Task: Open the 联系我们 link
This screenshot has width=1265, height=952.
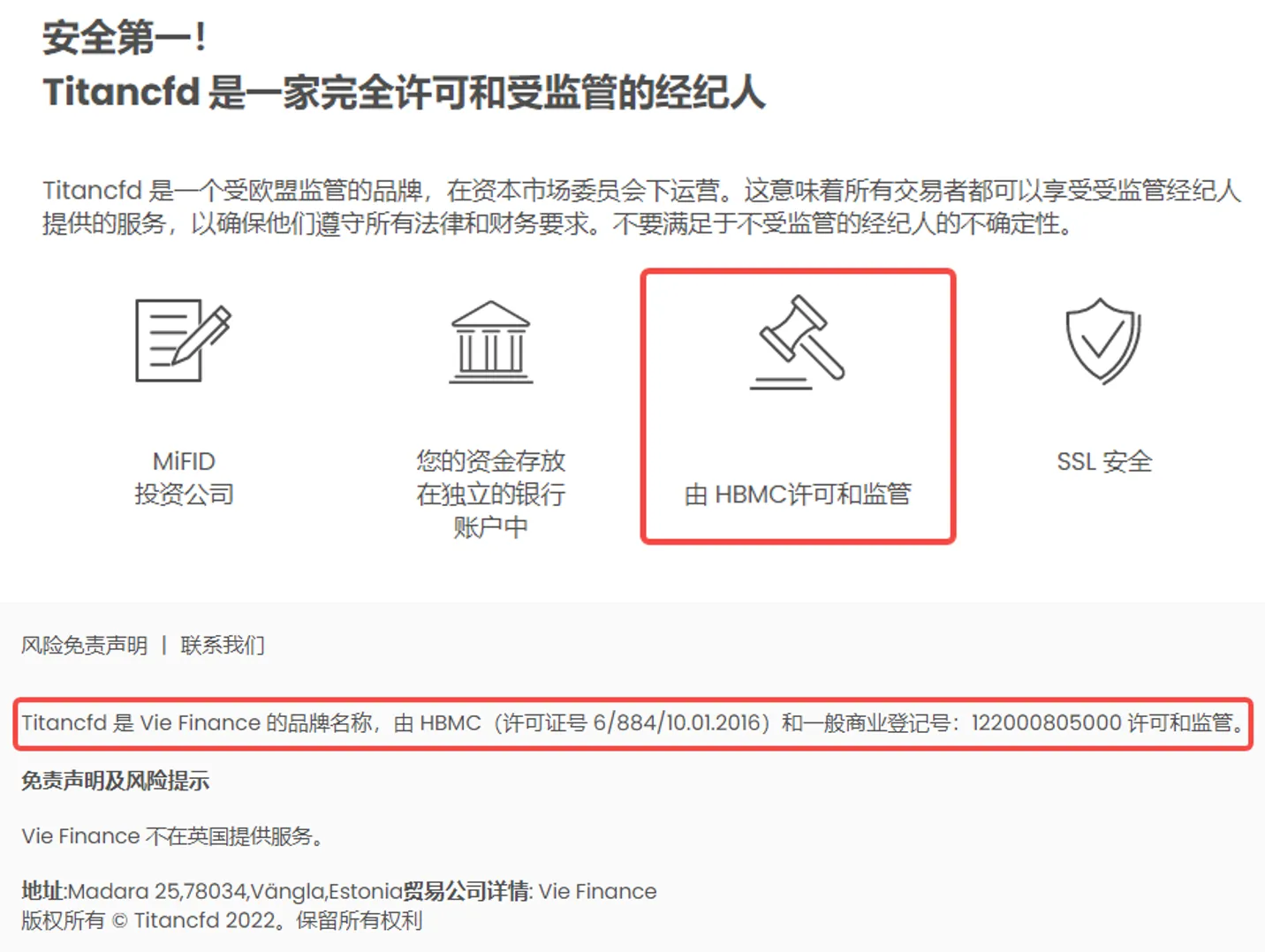Action: click(223, 646)
